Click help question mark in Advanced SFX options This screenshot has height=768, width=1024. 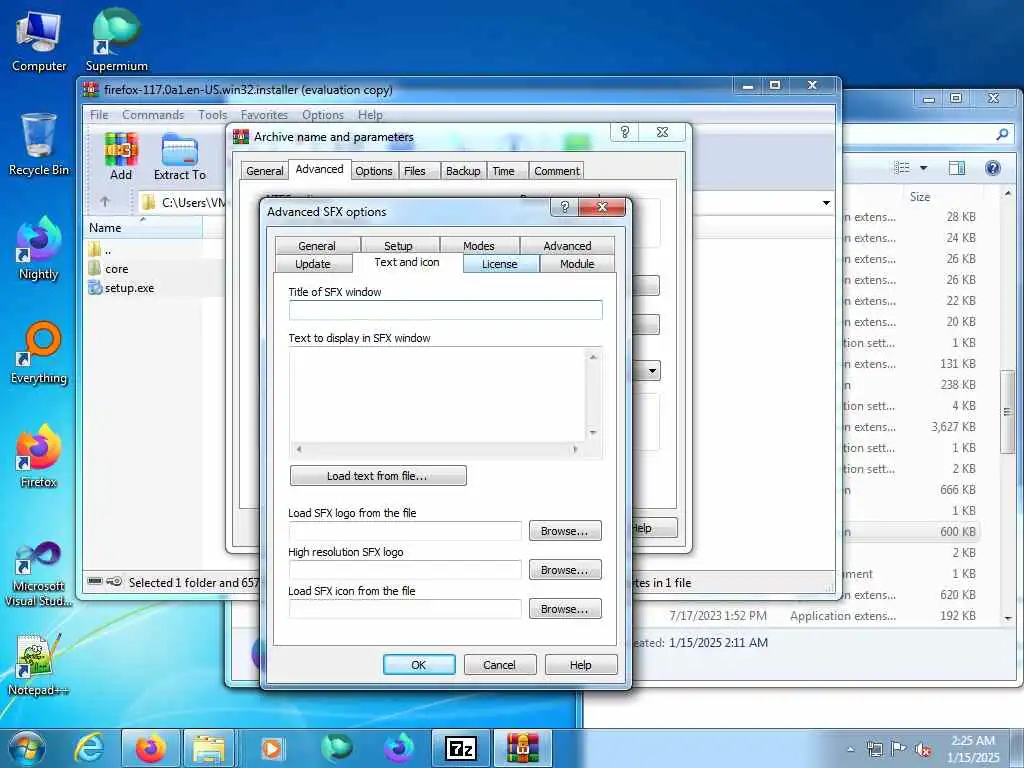(x=565, y=207)
